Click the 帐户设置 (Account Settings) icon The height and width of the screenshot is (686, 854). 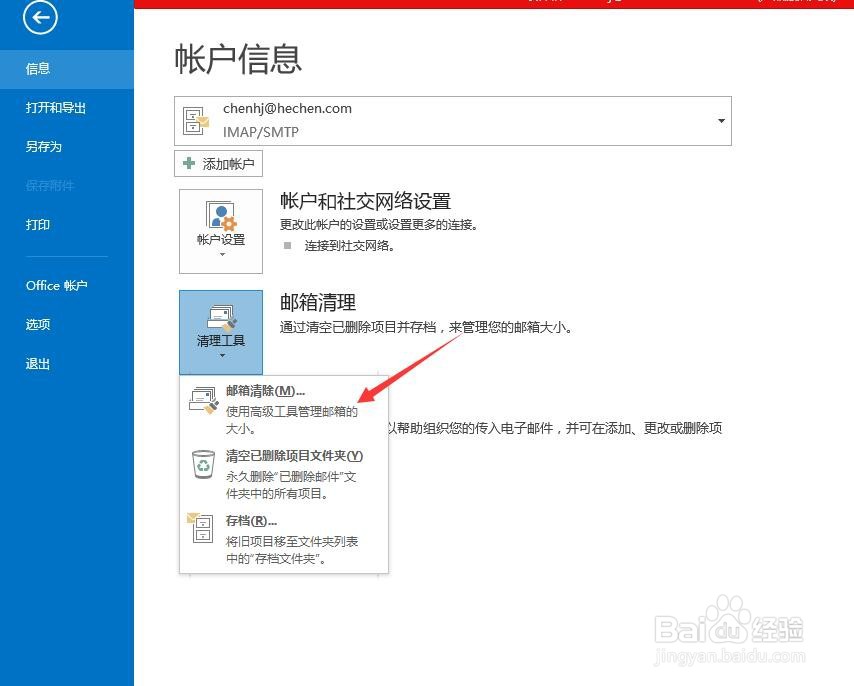tap(220, 215)
